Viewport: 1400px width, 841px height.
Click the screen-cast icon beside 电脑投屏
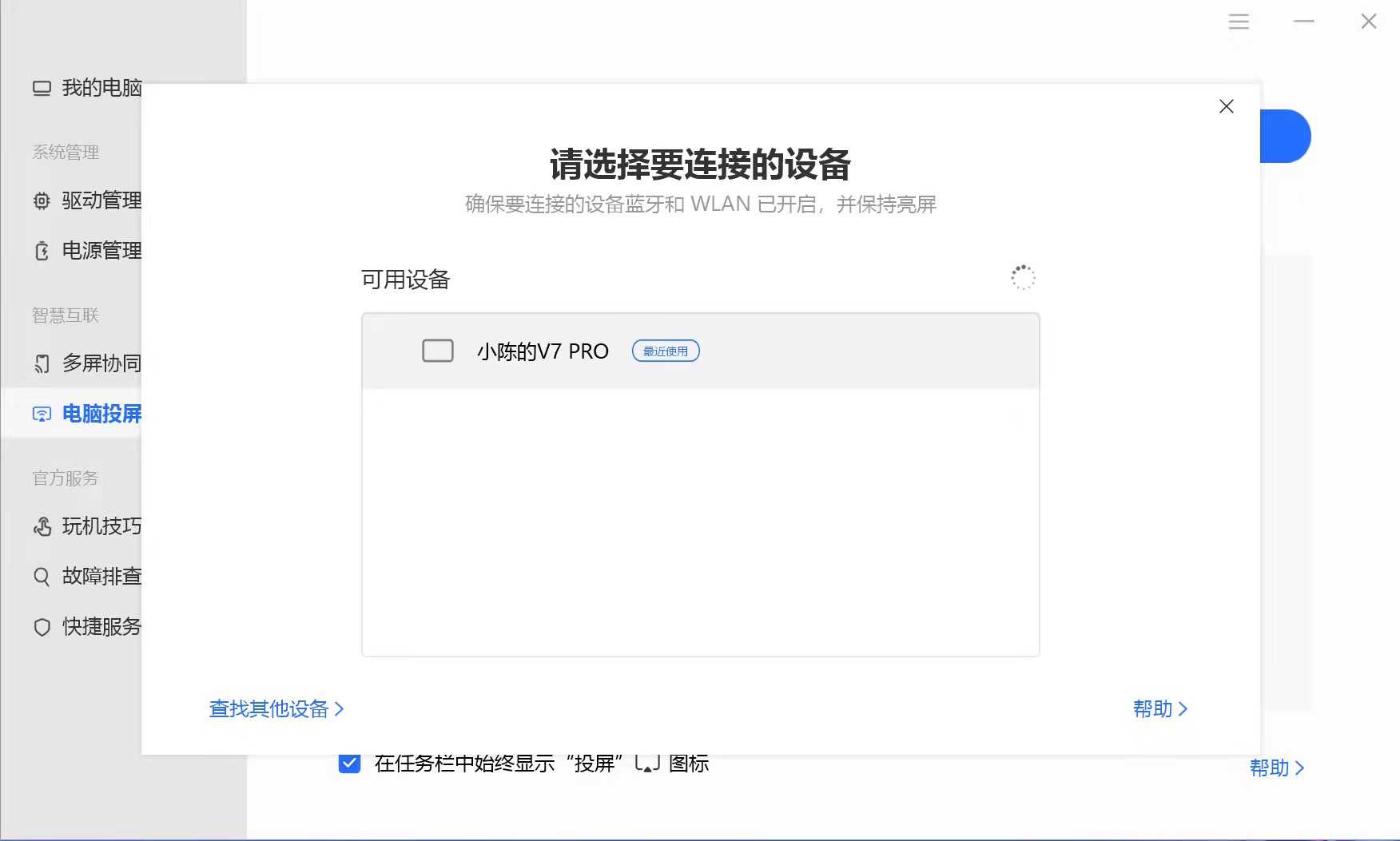coord(42,414)
